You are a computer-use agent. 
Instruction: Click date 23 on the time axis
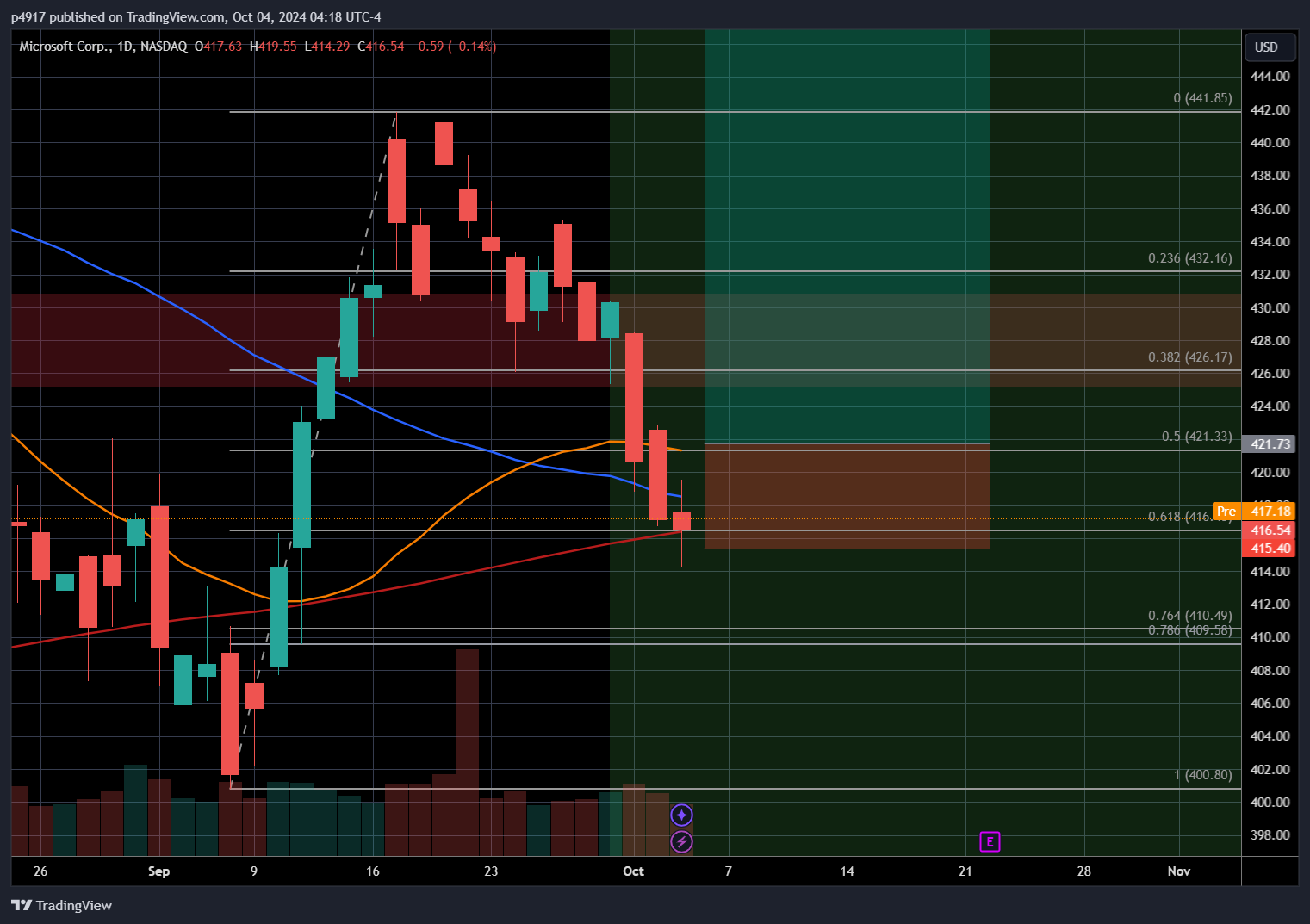point(491,871)
